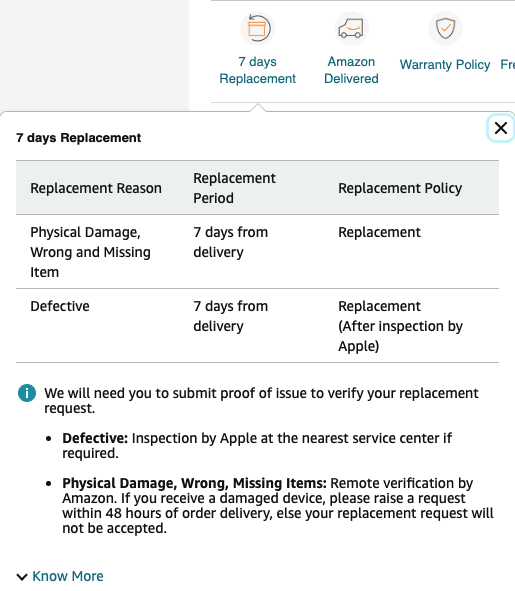Expand the Know More chevron
515x591 pixels.
click(x=22, y=577)
